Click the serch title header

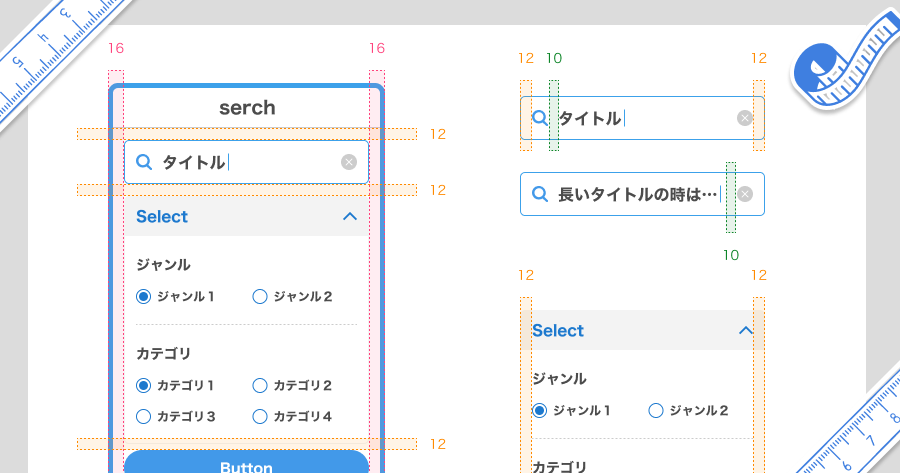point(247,108)
